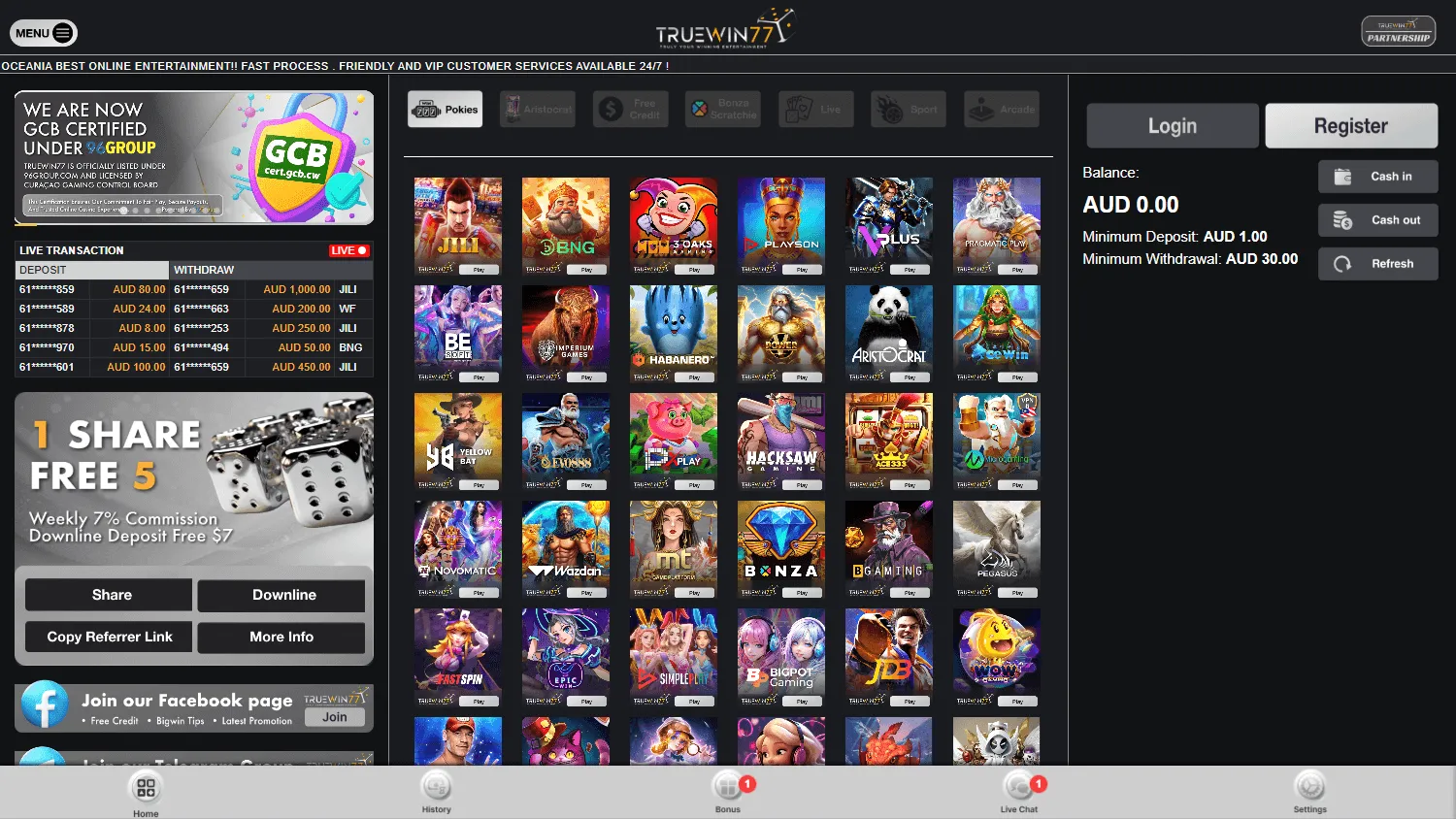The height and width of the screenshot is (819, 1456).
Task: Click the Login button
Action: (x=1173, y=126)
